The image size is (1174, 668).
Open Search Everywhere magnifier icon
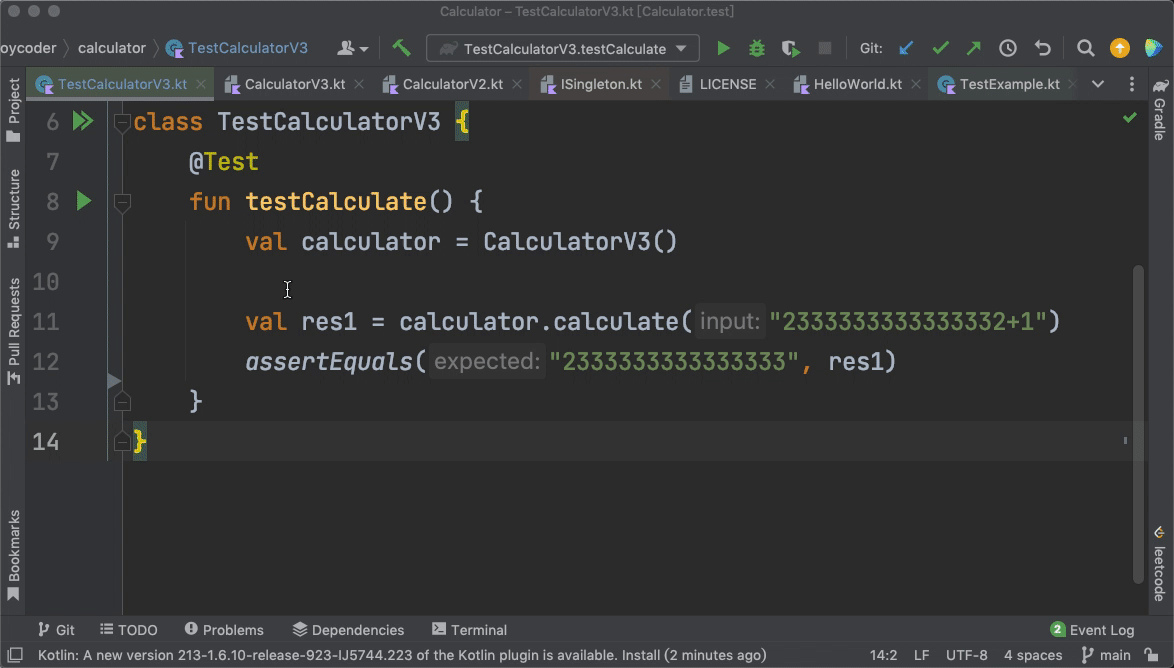coord(1085,48)
